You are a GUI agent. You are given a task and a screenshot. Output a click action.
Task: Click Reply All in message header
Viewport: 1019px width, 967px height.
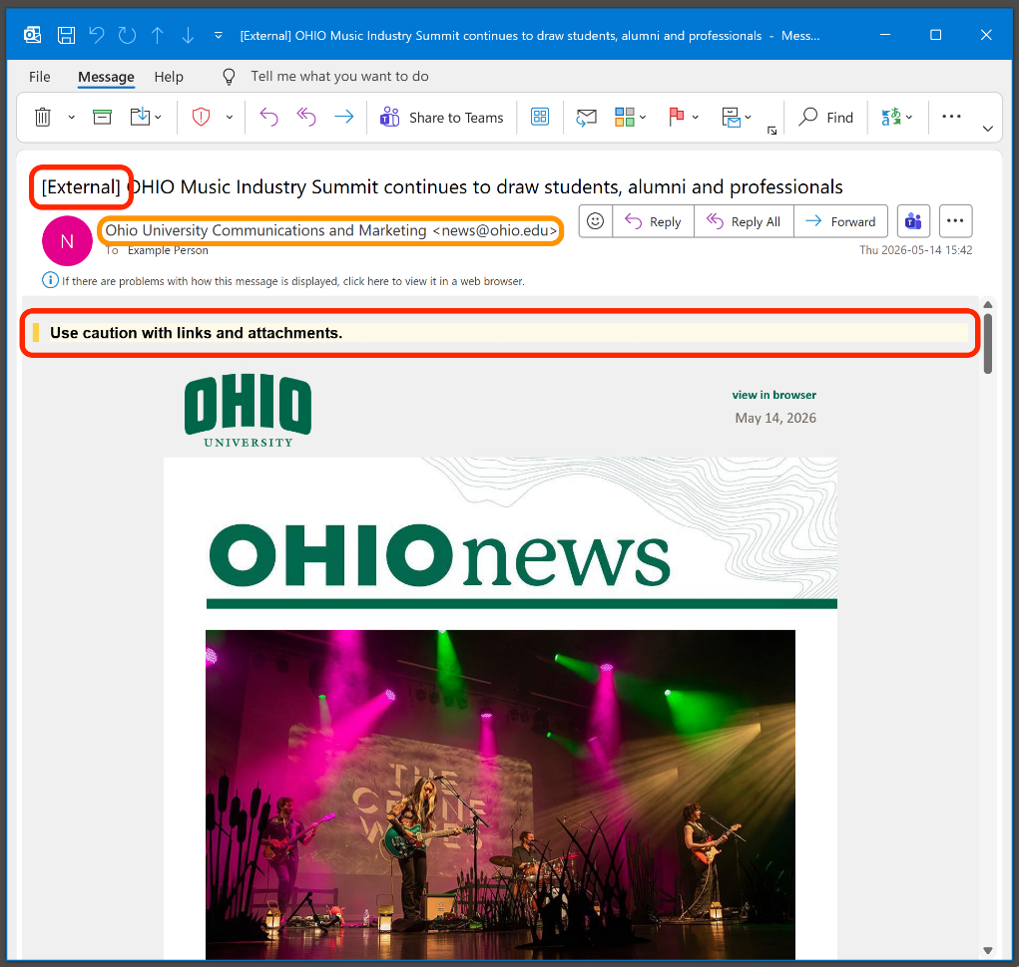743,222
